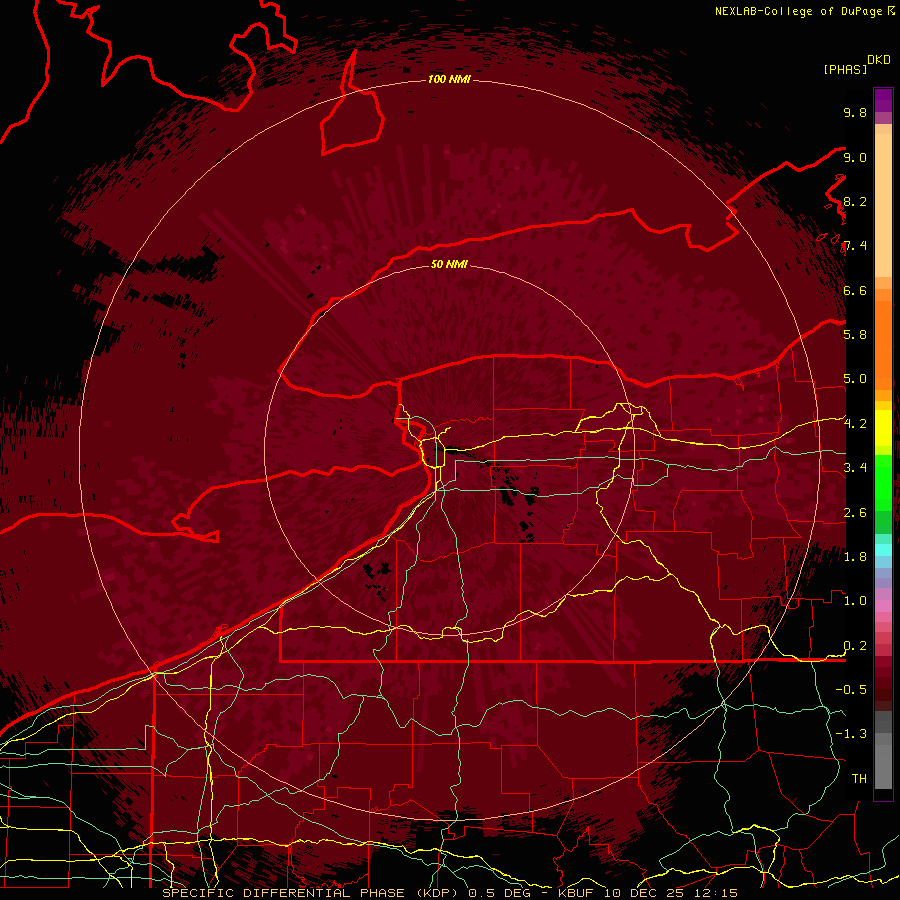Click the yellow segment of color scale
The height and width of the screenshot is (900, 900).
(883, 428)
